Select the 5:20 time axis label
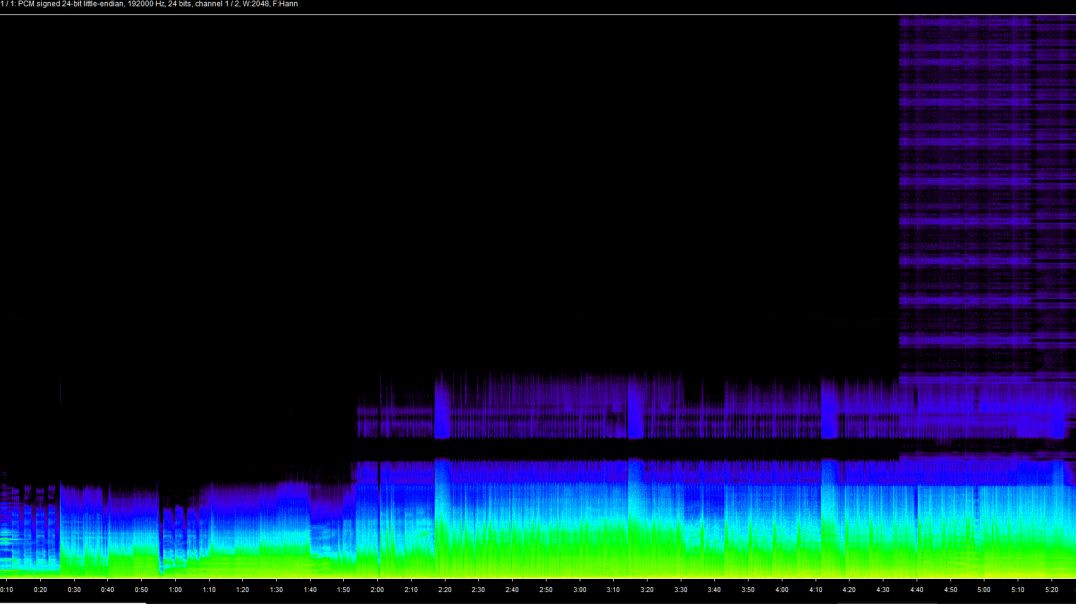The image size is (1076, 604). click(x=1051, y=590)
